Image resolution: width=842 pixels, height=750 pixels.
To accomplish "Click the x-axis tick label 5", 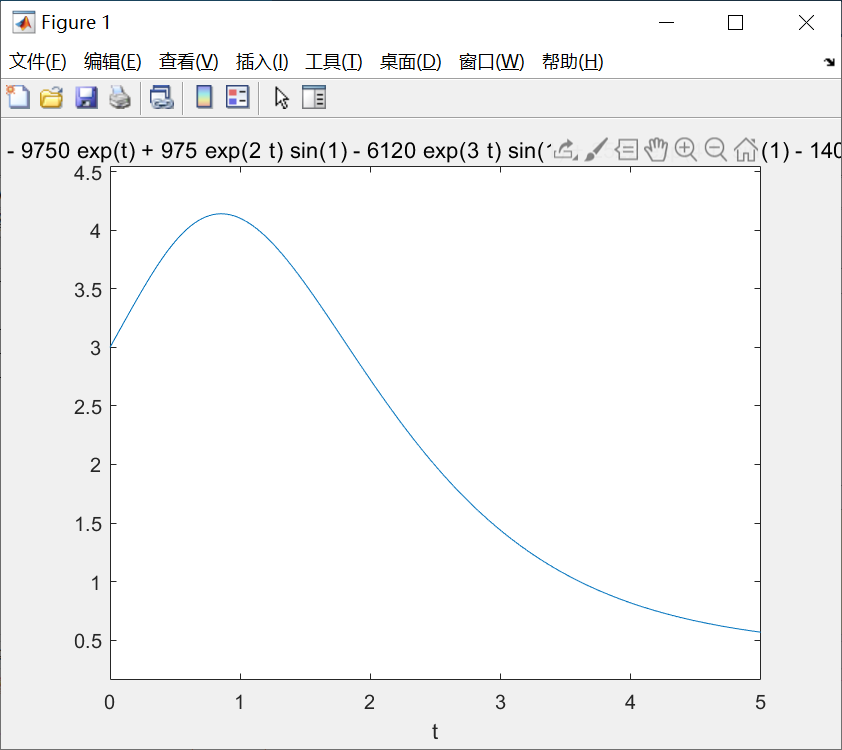I will (x=760, y=702).
